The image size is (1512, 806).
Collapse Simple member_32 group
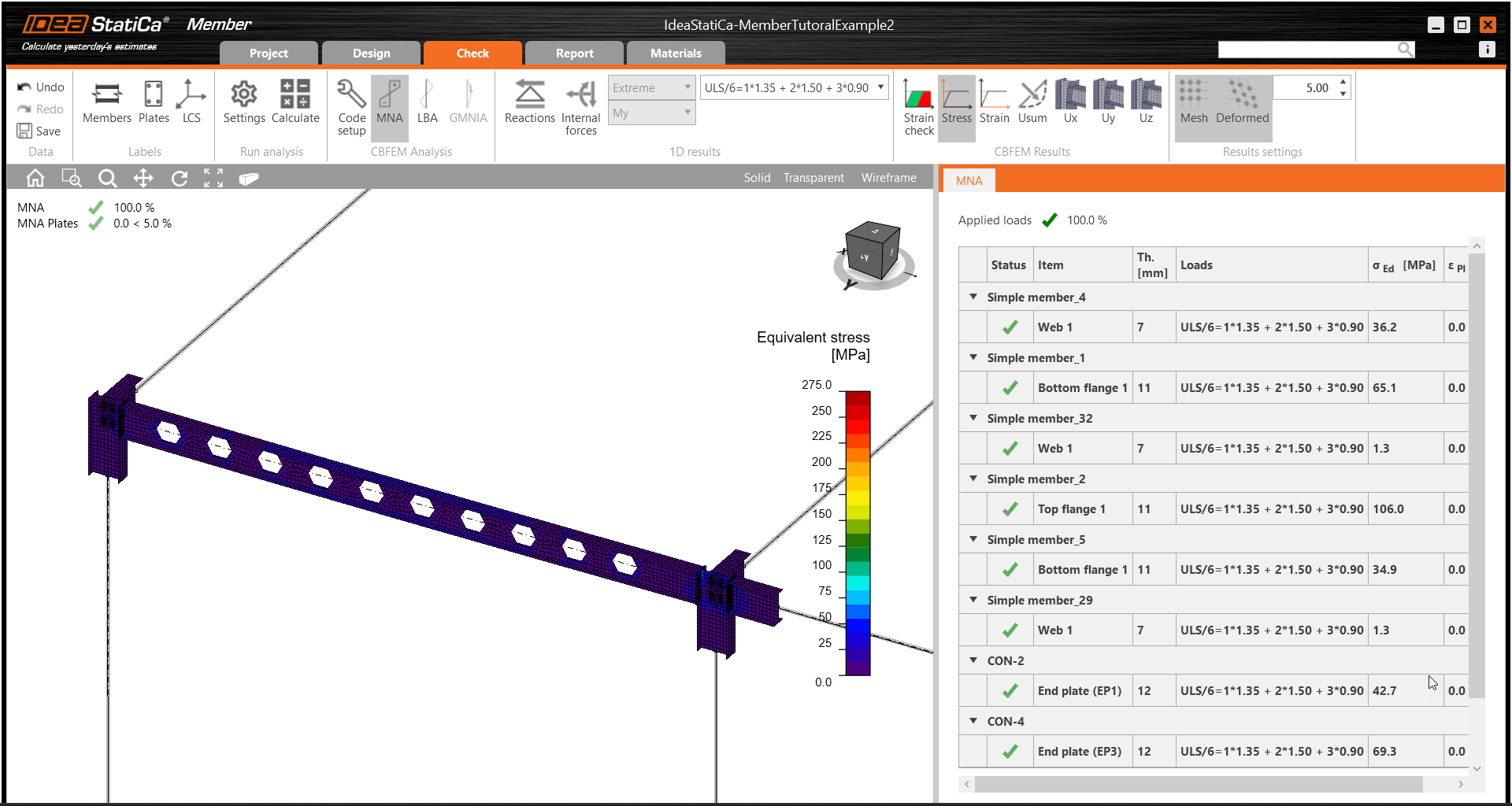click(x=973, y=418)
